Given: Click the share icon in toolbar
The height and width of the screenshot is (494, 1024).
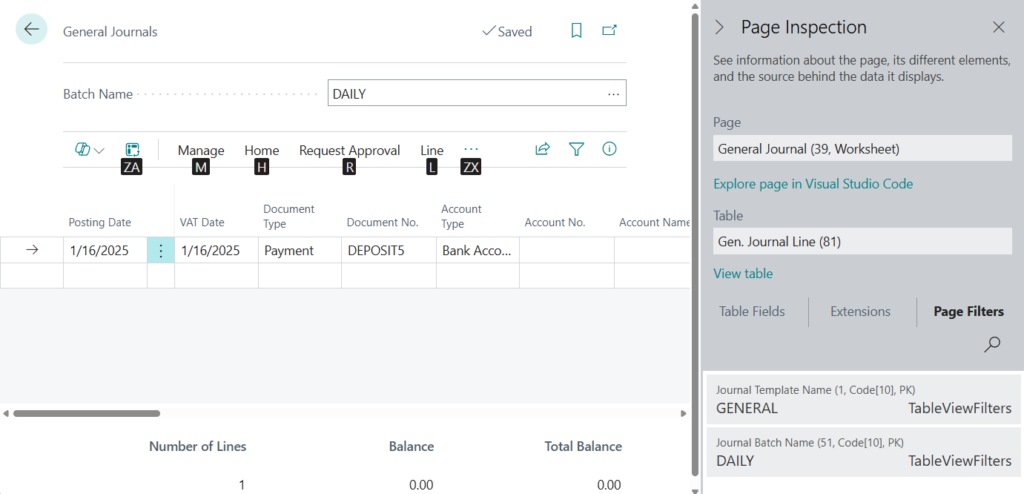Looking at the screenshot, I should (542, 149).
